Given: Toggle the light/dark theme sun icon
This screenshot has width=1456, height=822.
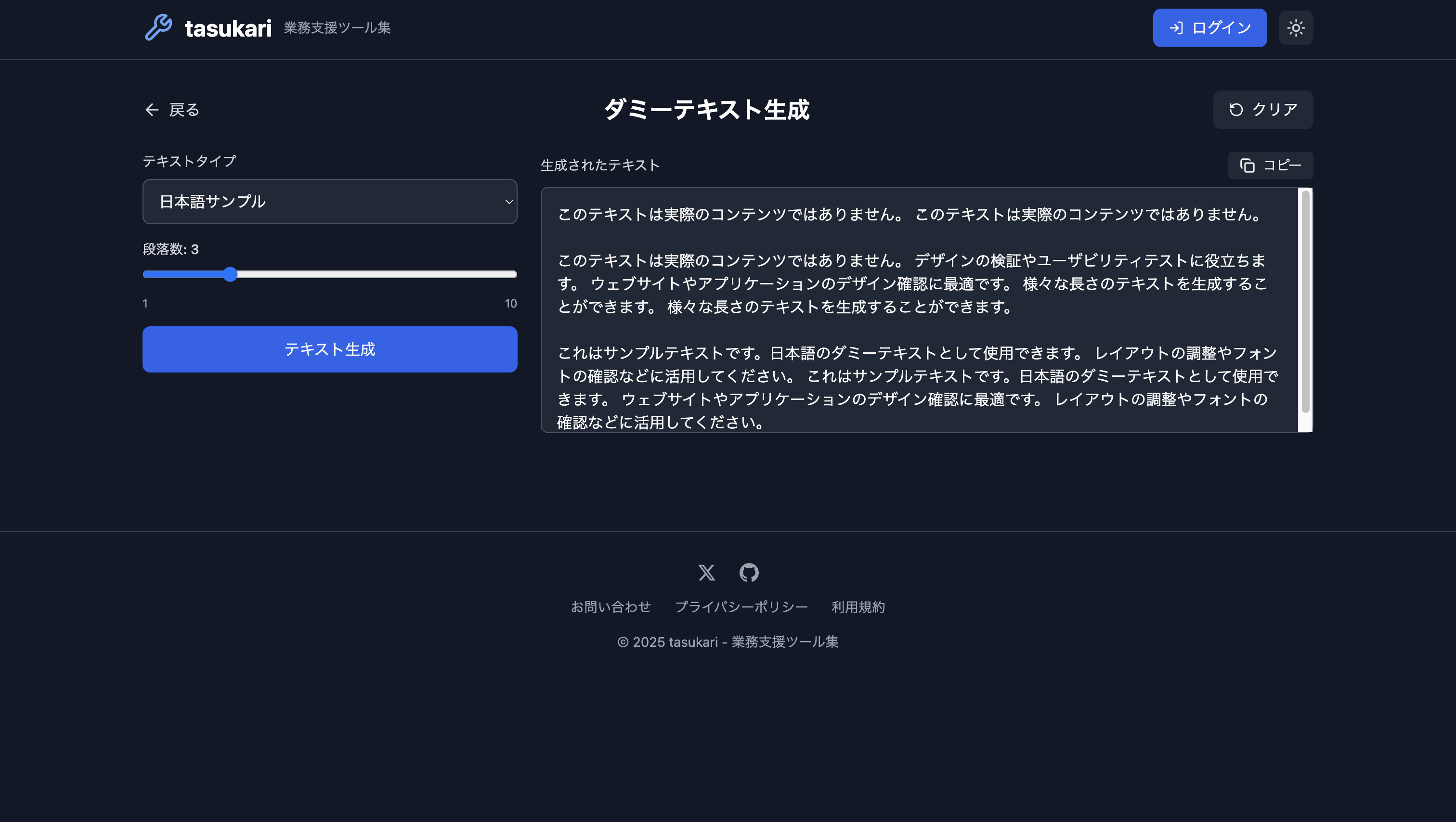Looking at the screenshot, I should click(x=1296, y=28).
